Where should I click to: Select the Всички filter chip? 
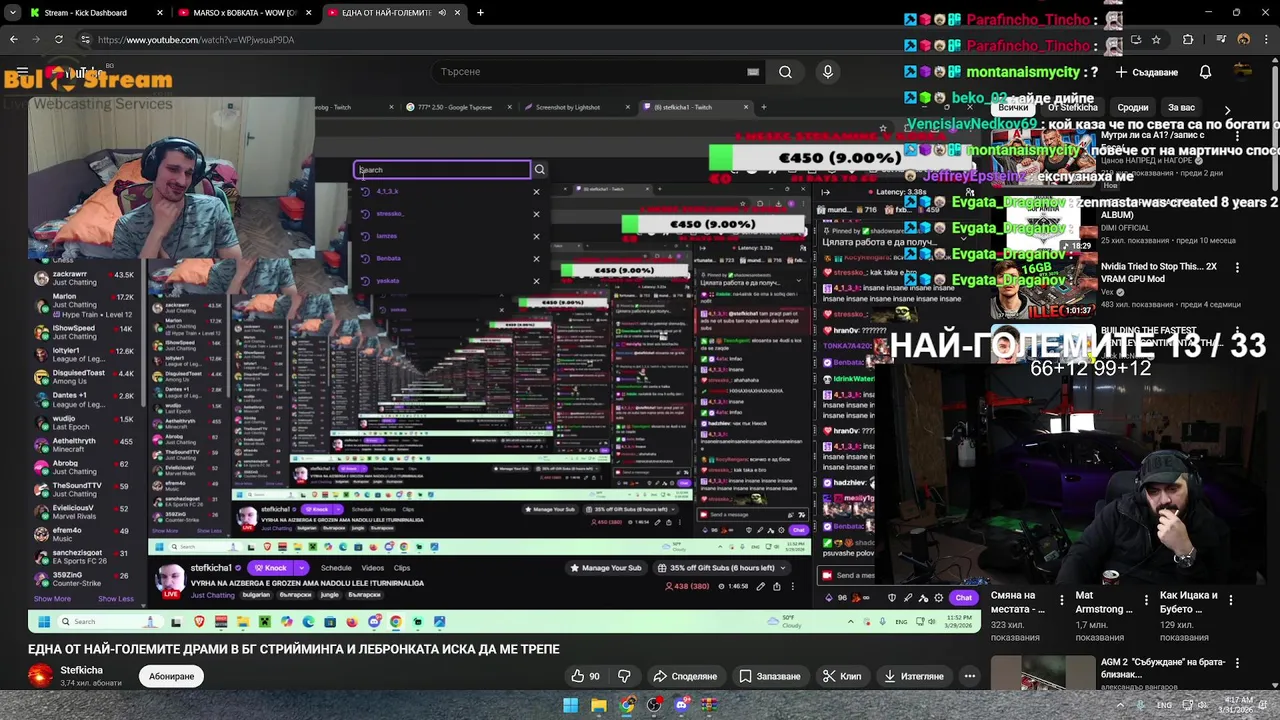(1012, 108)
